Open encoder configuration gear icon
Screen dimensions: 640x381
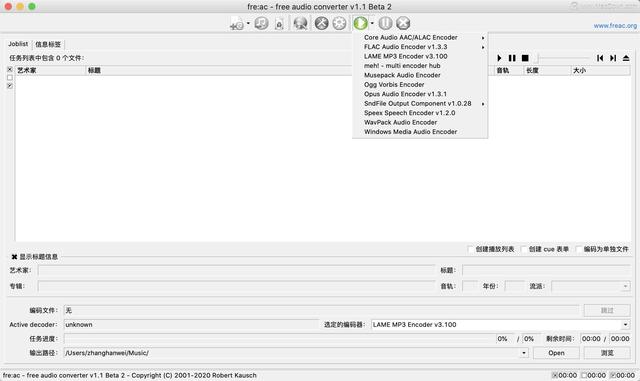pos(339,23)
